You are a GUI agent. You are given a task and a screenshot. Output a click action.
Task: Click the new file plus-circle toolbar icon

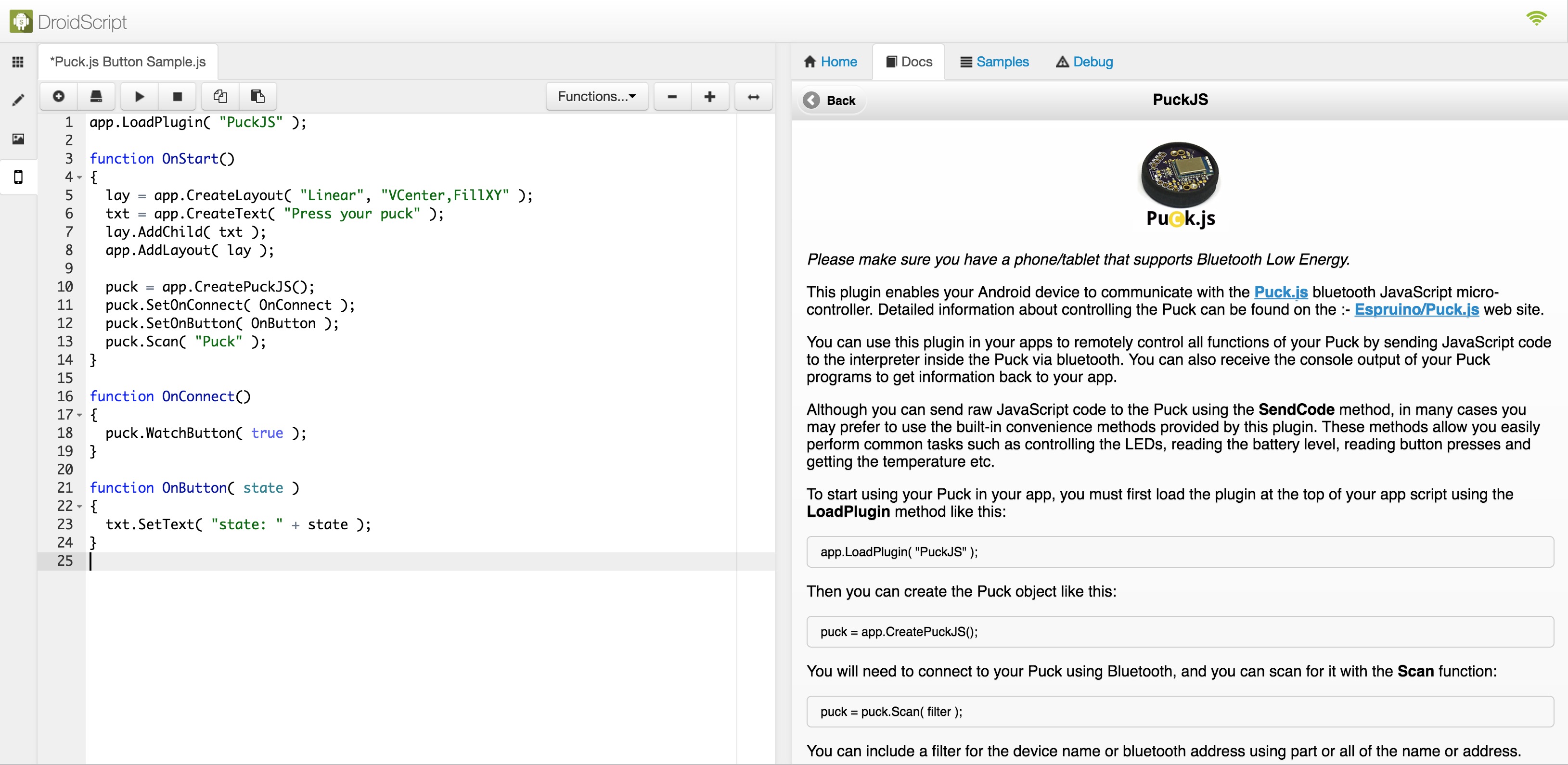pos(58,96)
